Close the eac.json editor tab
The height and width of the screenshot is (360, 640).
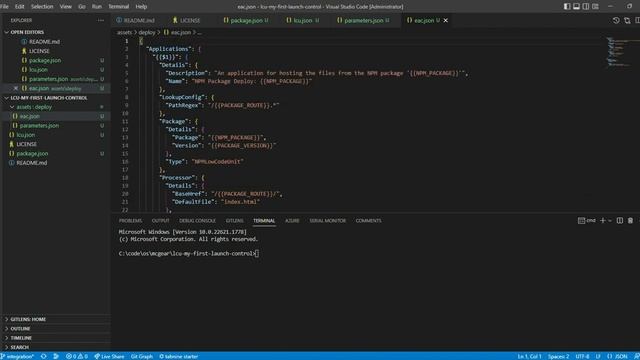446,20
